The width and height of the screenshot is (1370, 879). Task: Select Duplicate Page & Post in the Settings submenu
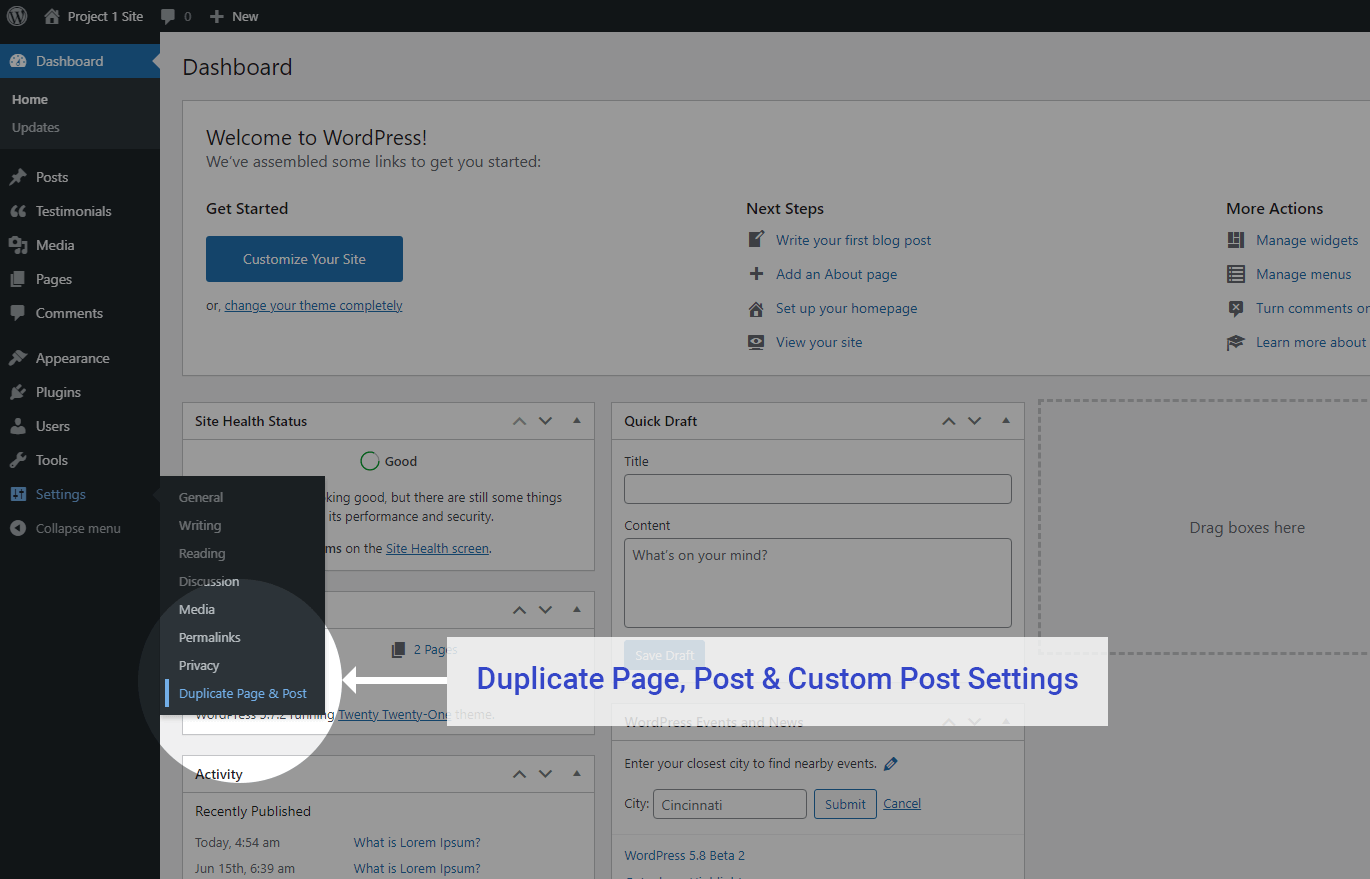(243, 693)
